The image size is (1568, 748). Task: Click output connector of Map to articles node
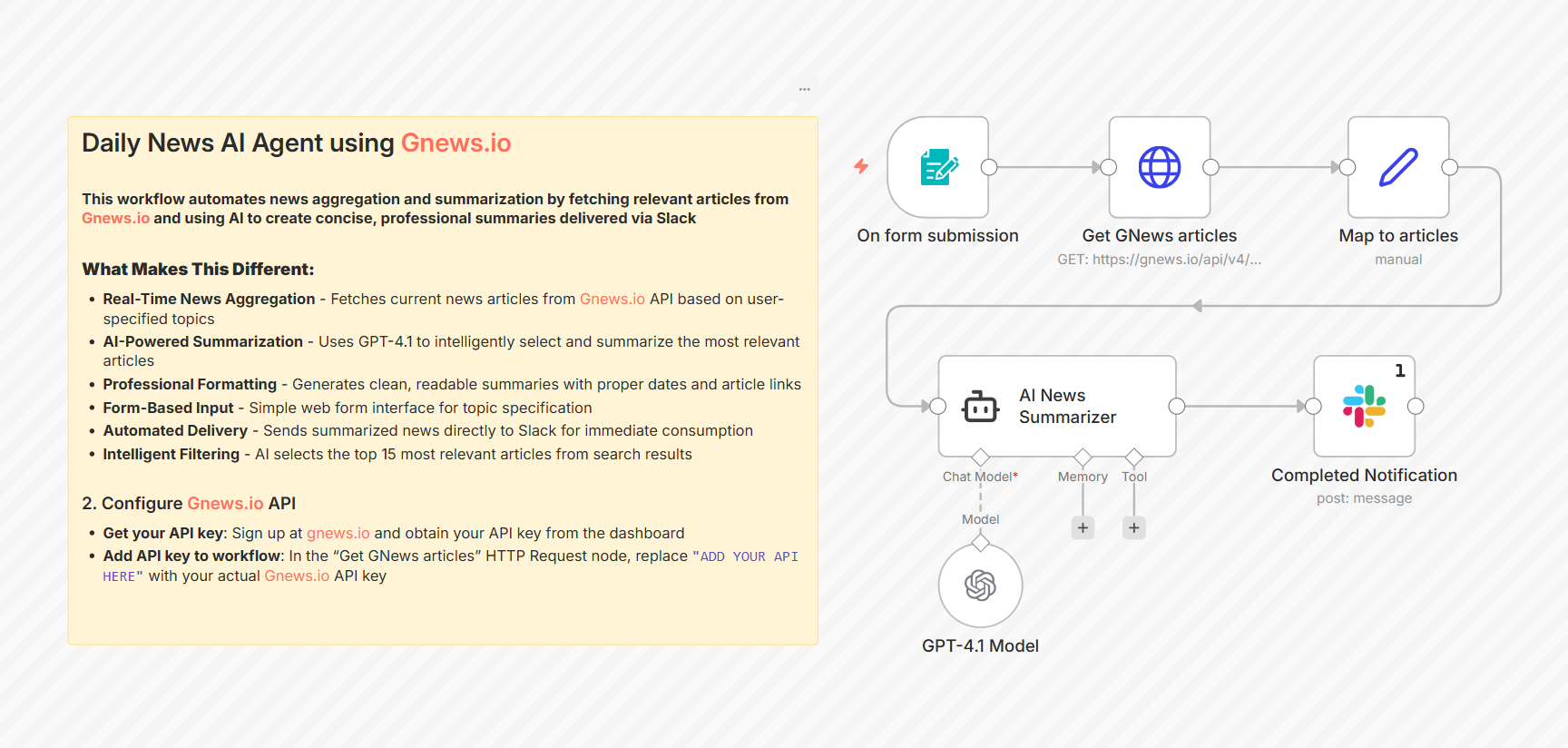coord(1450,167)
